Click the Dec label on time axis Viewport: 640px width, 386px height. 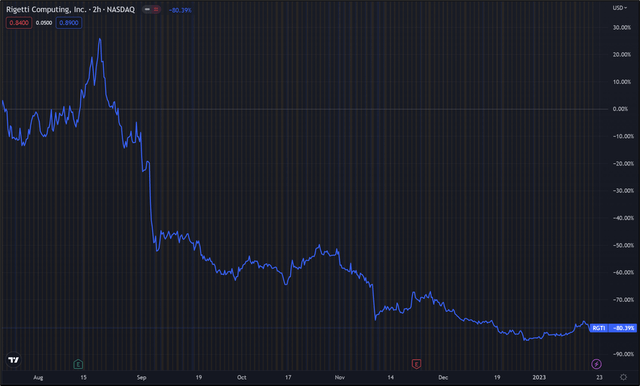(x=443, y=377)
